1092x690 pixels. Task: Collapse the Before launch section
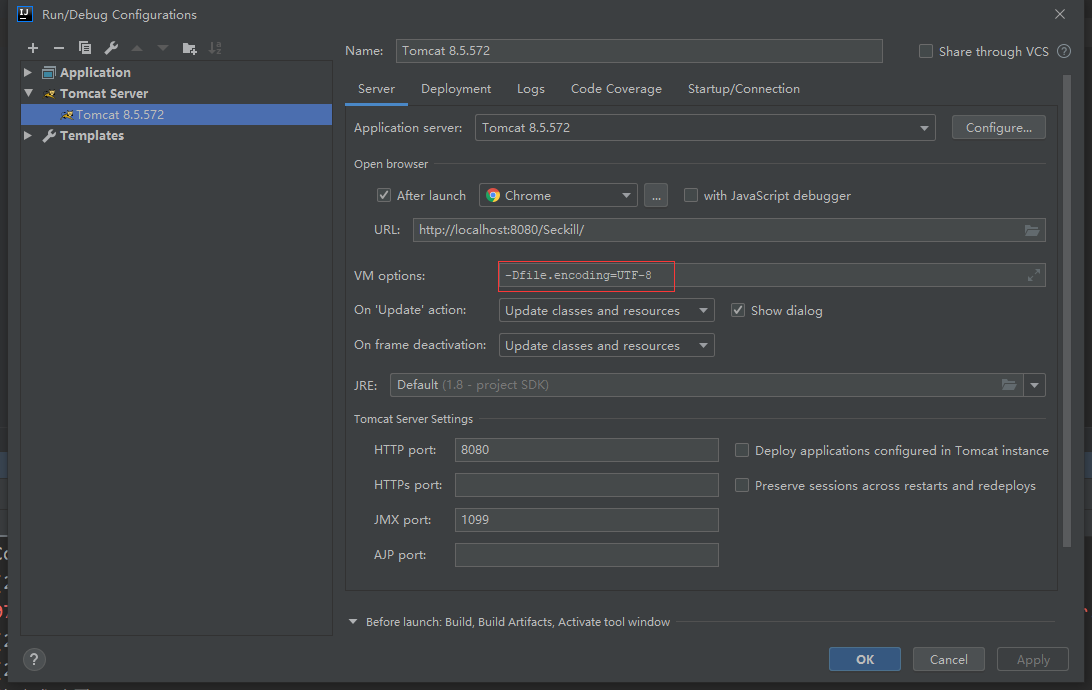point(353,622)
